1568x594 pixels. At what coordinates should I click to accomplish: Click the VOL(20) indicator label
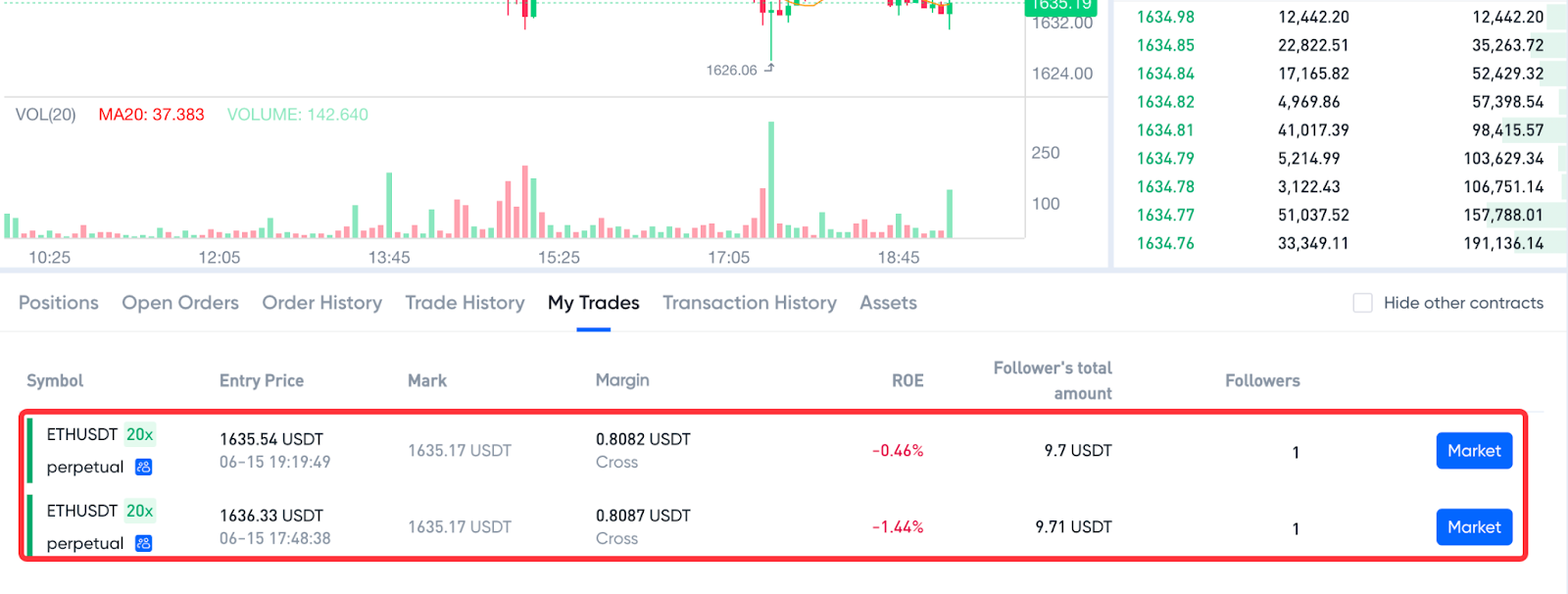click(45, 115)
